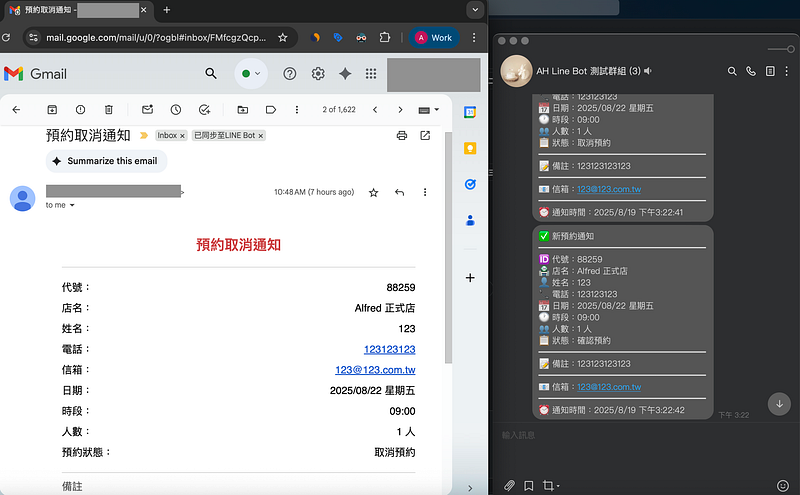
Task: Open Gmail support help
Action: tap(290, 73)
